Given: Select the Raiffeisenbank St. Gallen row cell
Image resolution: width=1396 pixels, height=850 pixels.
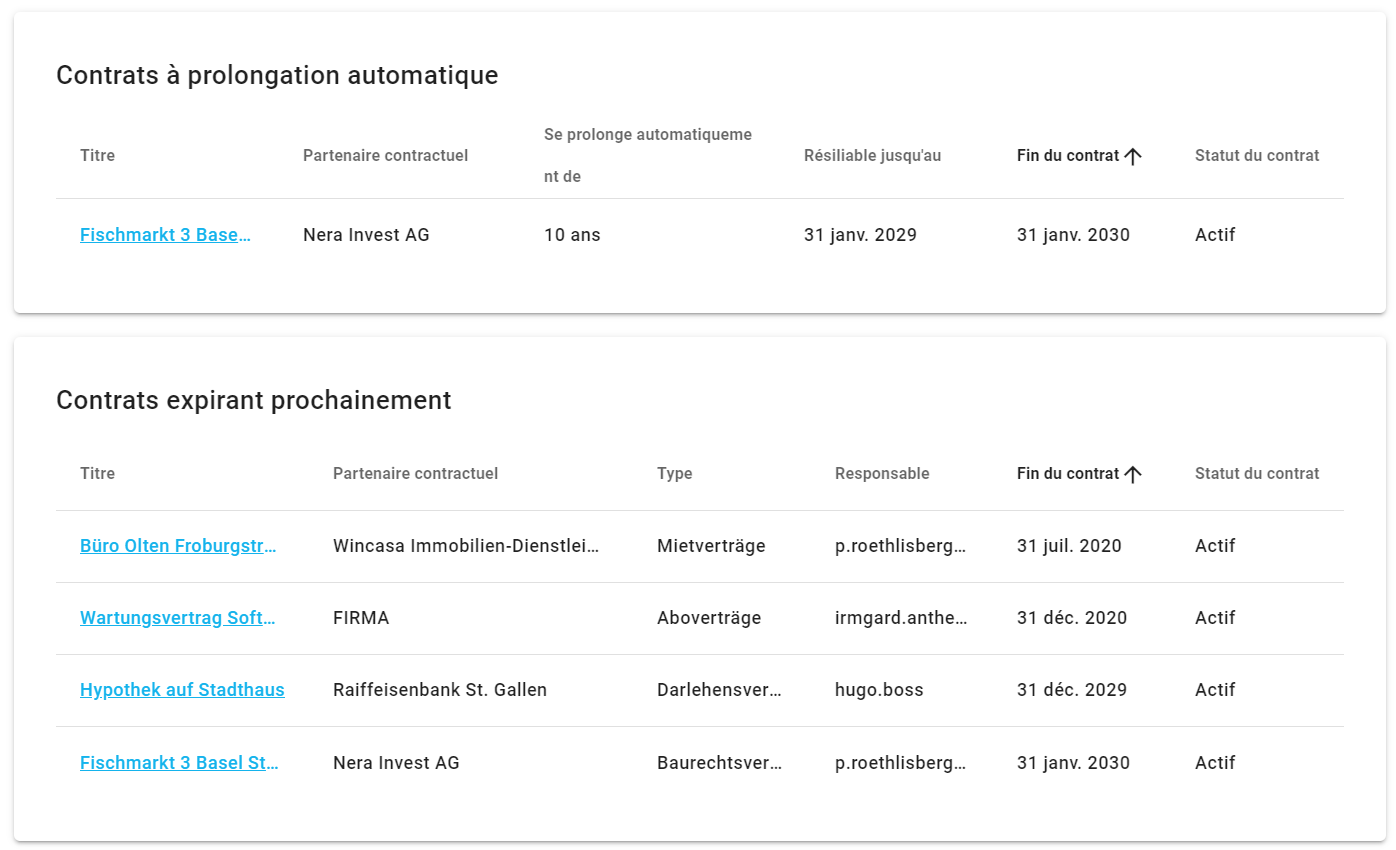Looking at the screenshot, I should pos(440,690).
